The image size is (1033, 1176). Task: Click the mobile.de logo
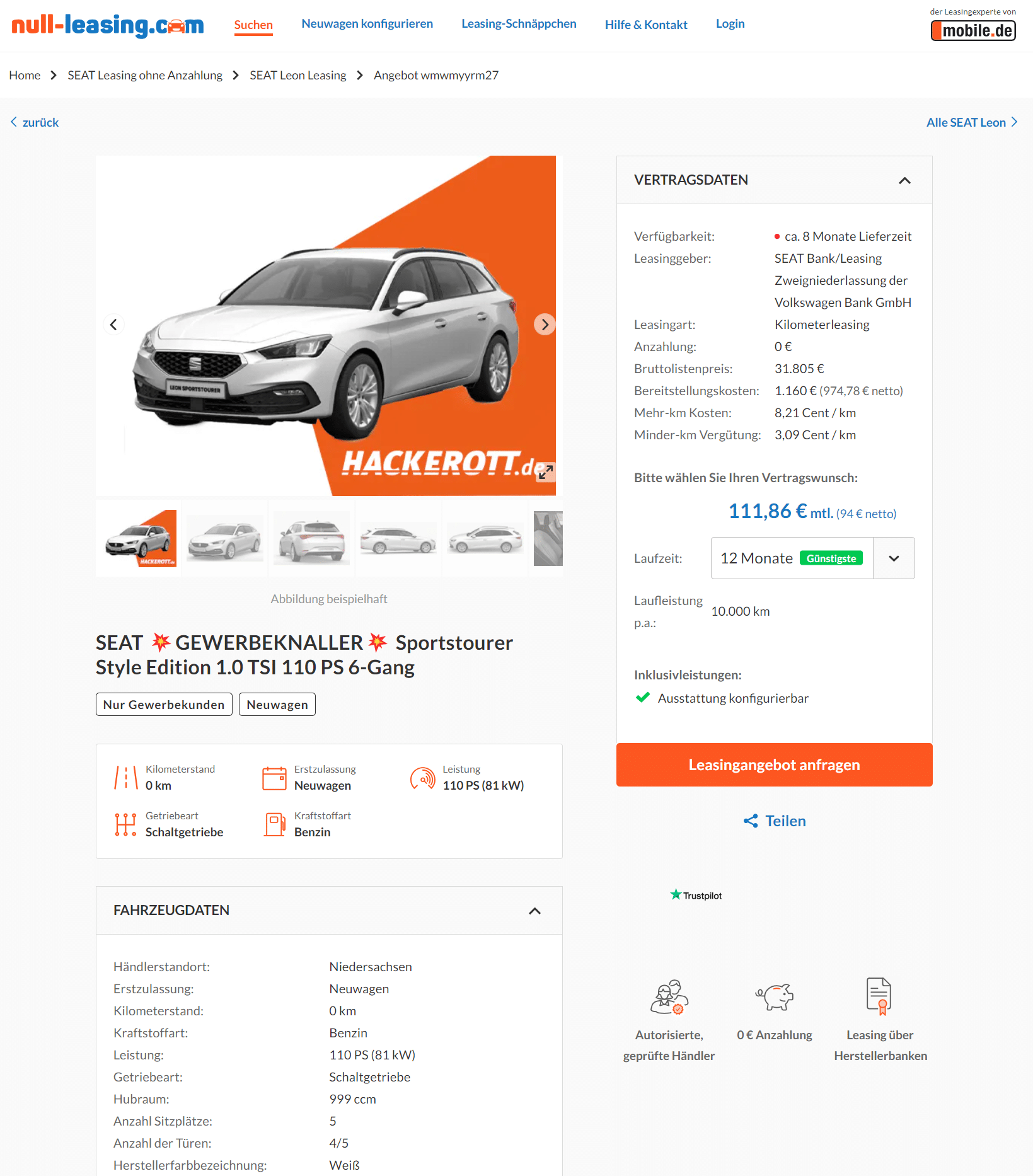pos(973,30)
